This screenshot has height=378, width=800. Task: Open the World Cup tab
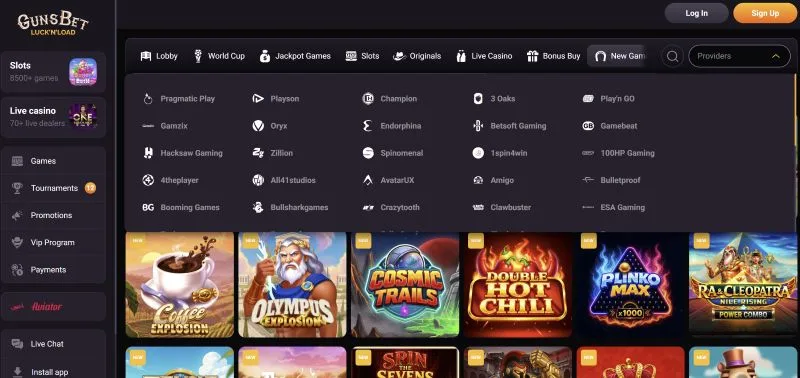[x=219, y=56]
